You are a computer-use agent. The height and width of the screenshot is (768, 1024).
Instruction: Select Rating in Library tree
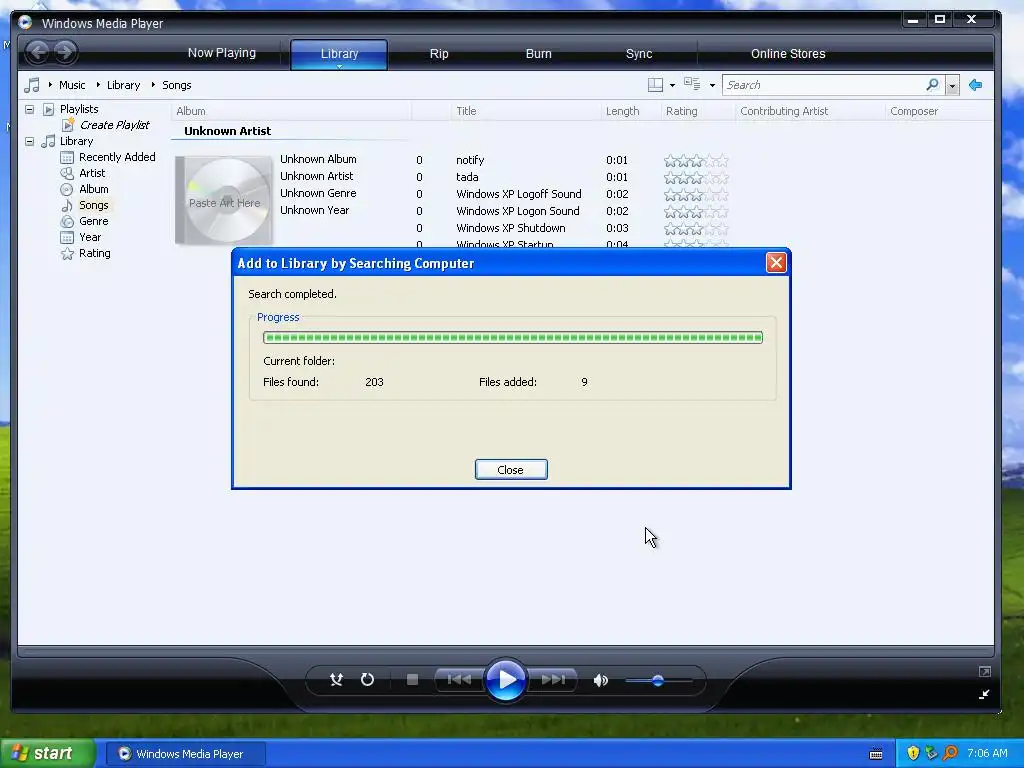pos(95,253)
